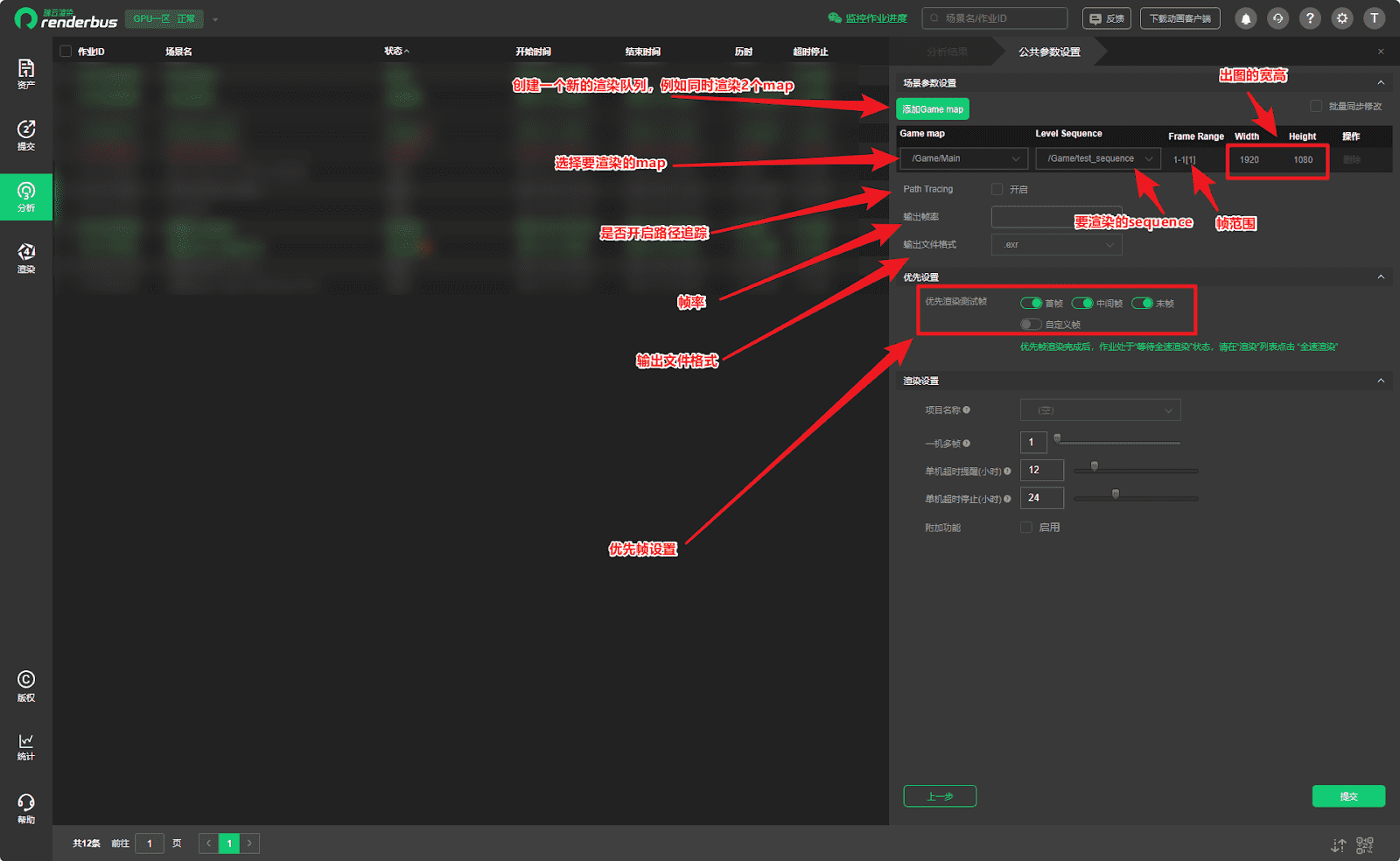Open the 输出文件格式 .exr dropdown

(1056, 245)
